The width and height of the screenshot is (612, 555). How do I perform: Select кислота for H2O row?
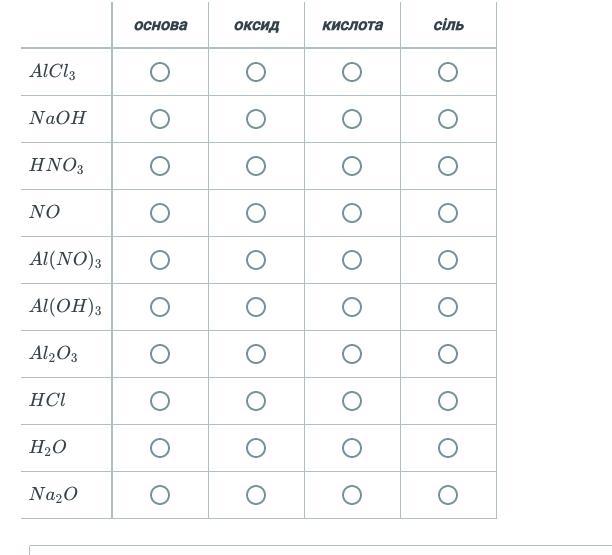tap(352, 448)
